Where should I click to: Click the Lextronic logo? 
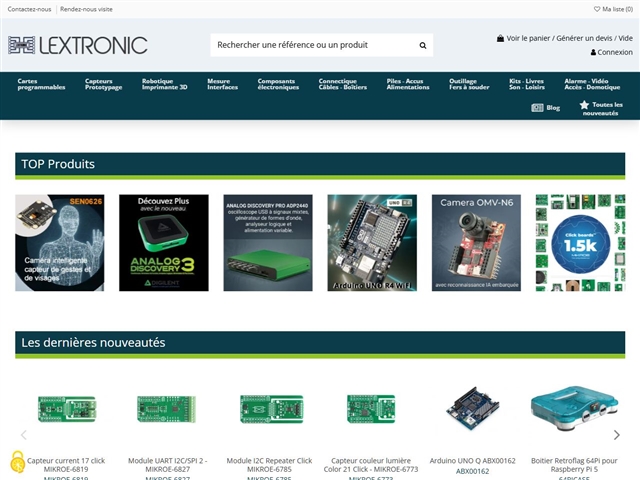coord(78,45)
